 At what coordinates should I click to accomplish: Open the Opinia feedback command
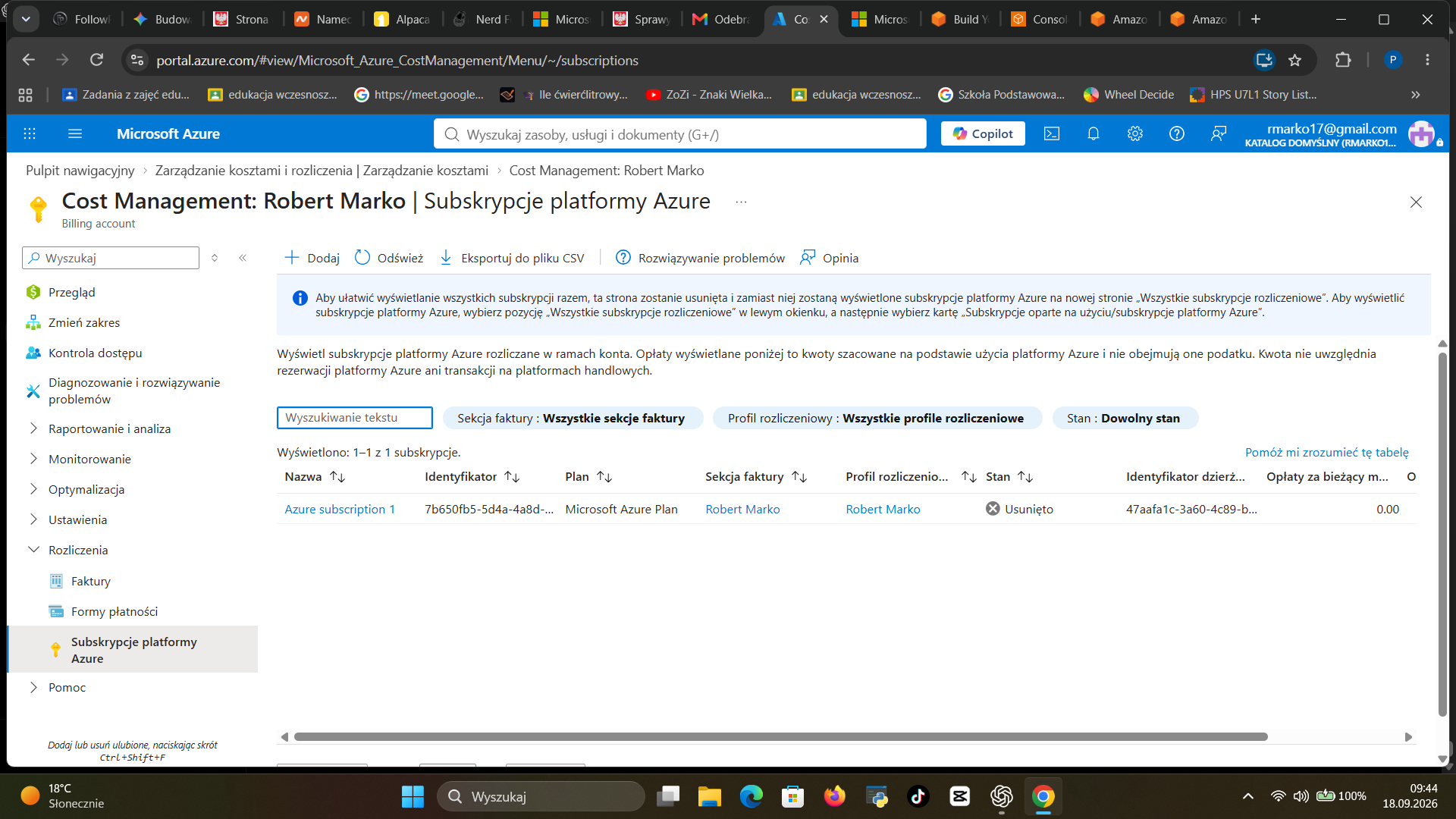point(830,258)
